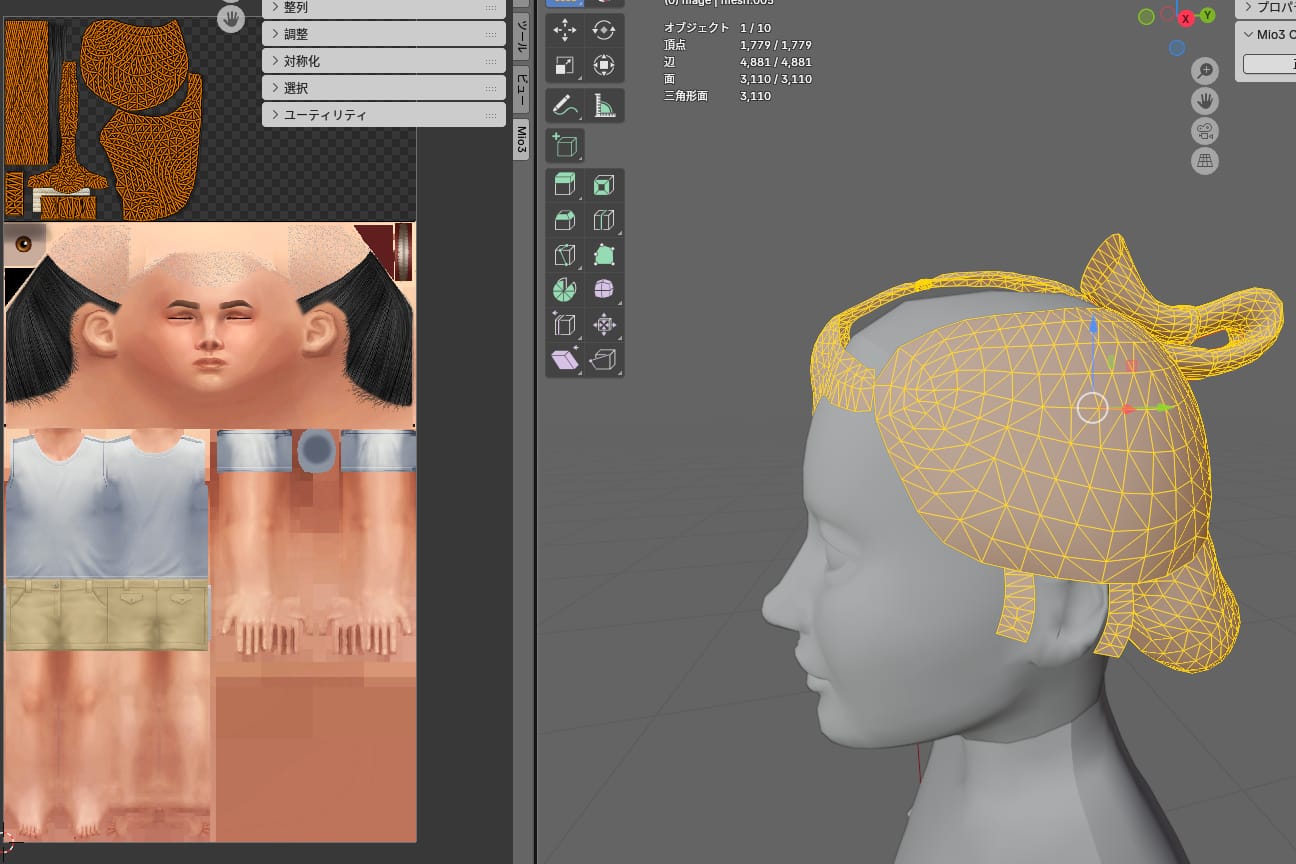1296x864 pixels.
Task: Expand the 調整 panel
Action: point(384,34)
